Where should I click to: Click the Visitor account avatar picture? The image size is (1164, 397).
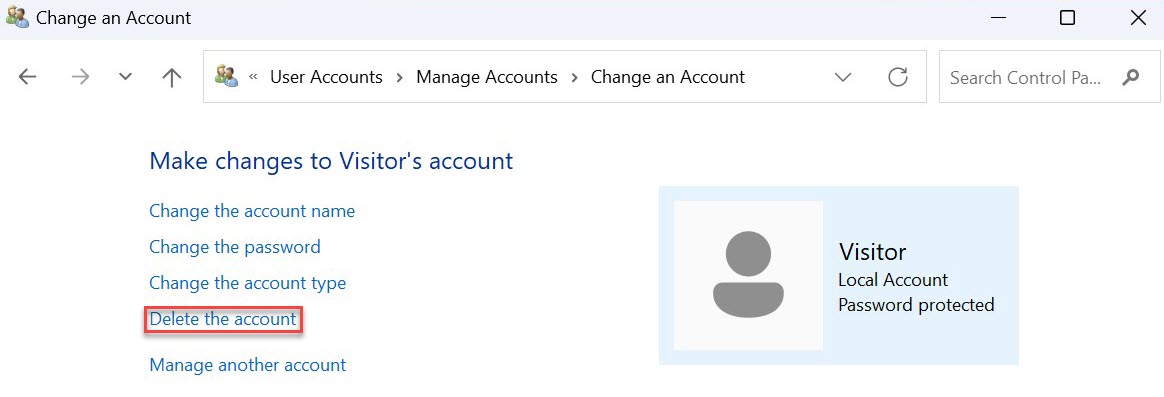tap(748, 275)
